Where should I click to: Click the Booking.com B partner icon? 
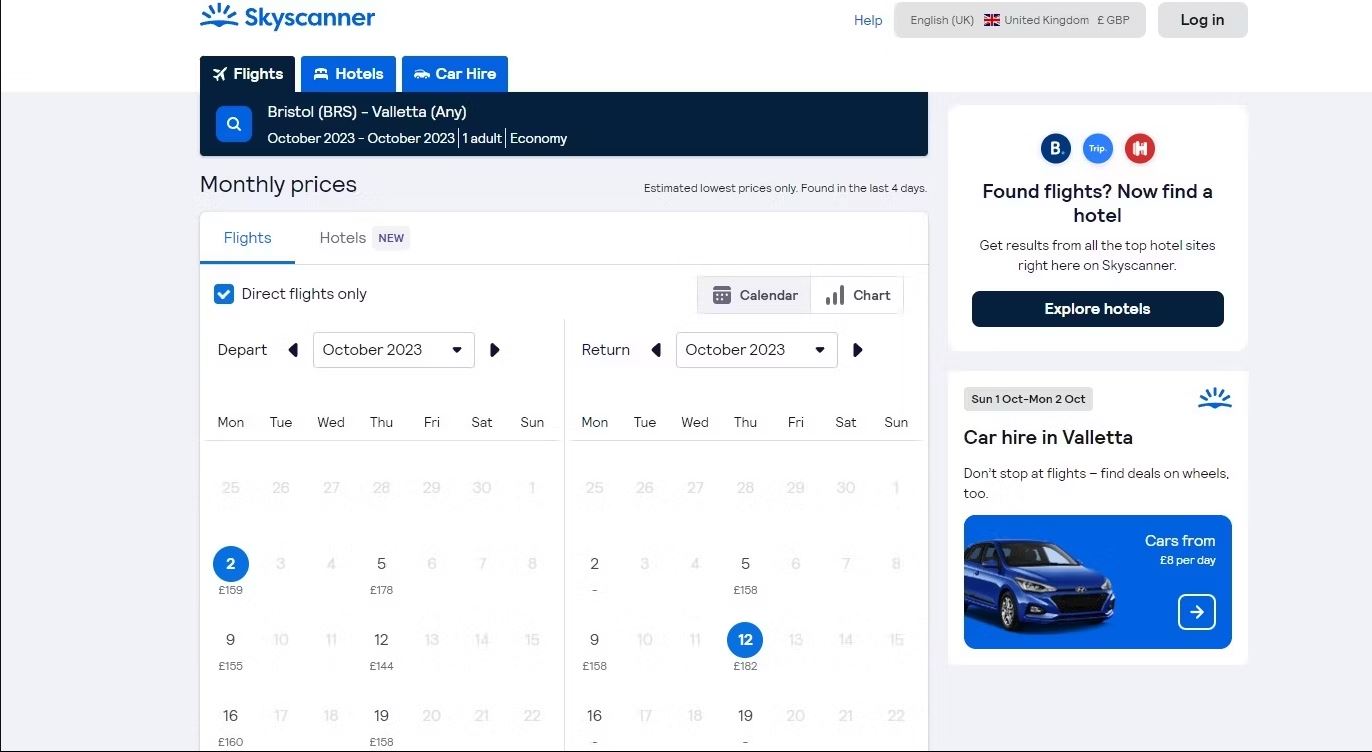tap(1055, 149)
